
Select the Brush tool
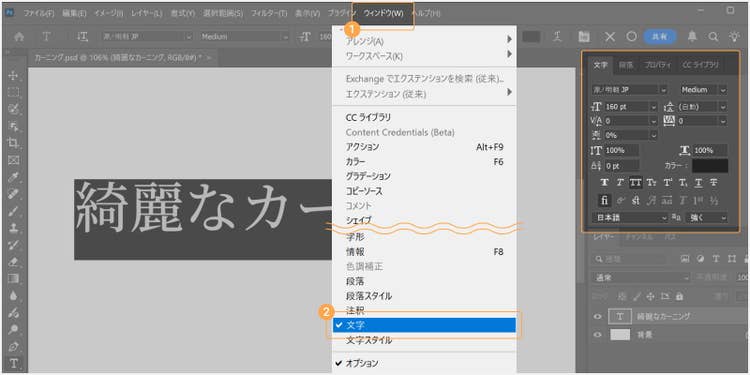pos(13,211)
